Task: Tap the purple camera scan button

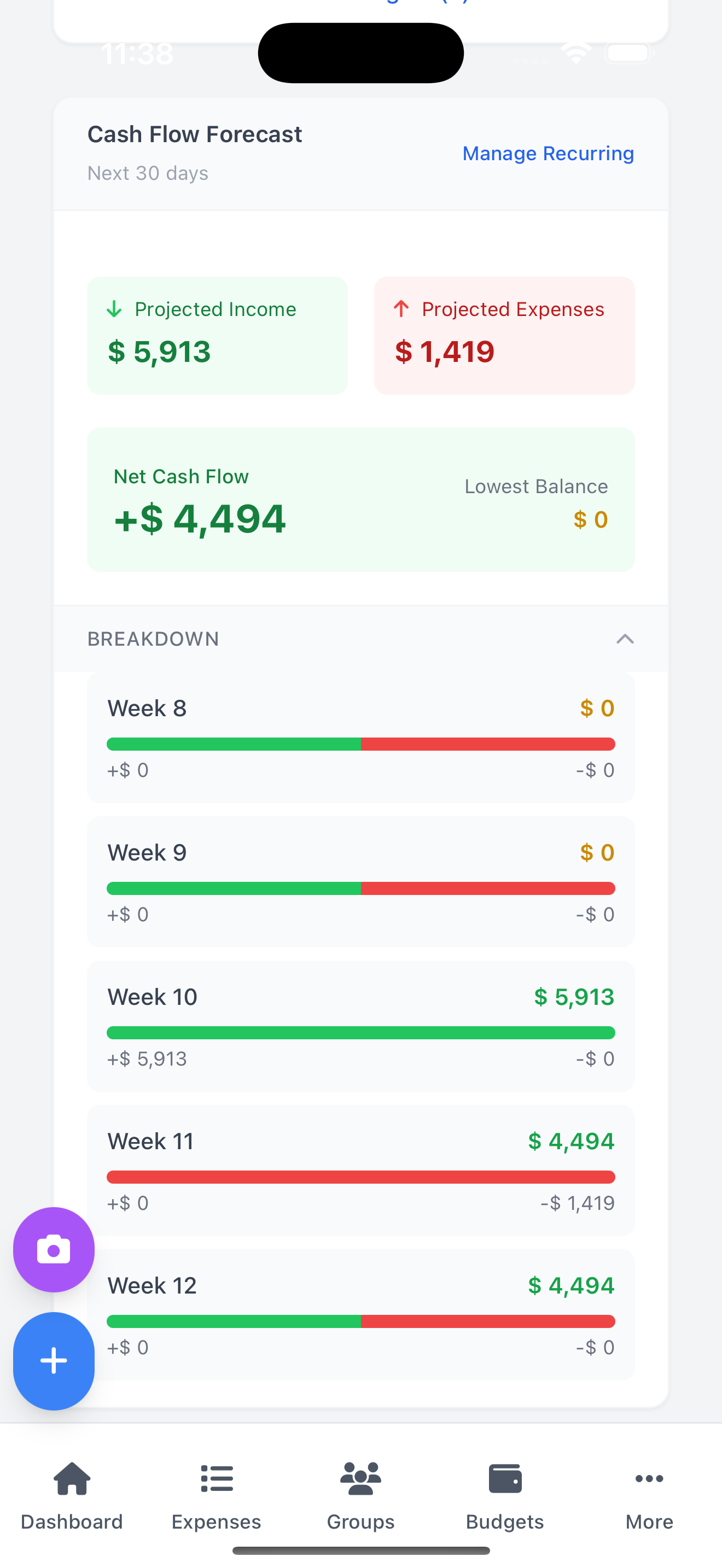Action: [54, 1250]
